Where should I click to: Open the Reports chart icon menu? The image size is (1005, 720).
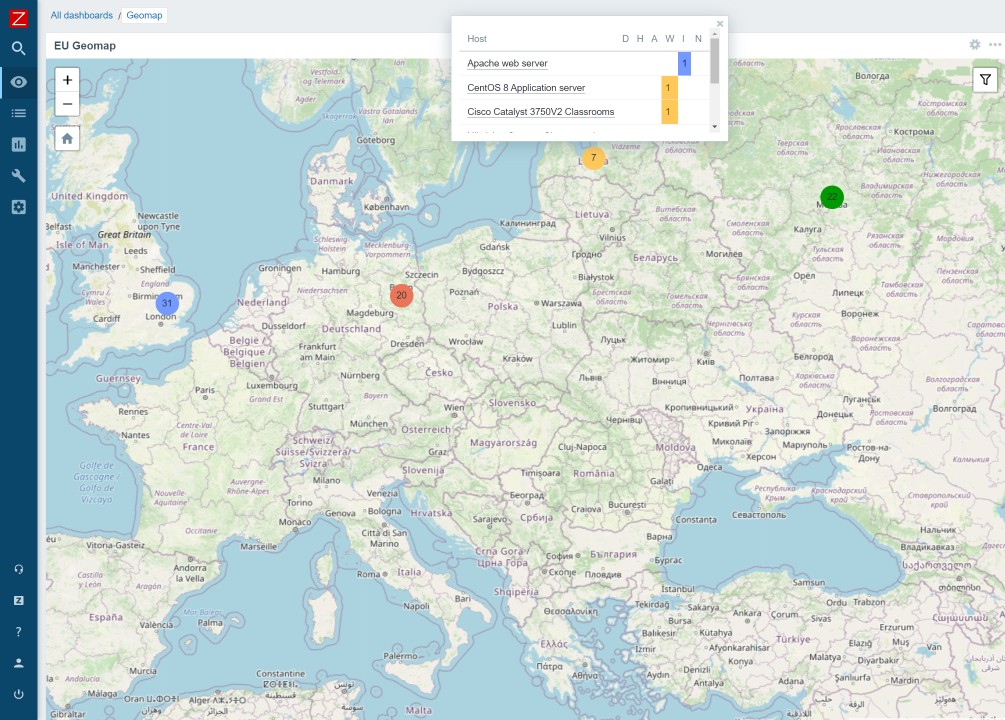coord(19,144)
